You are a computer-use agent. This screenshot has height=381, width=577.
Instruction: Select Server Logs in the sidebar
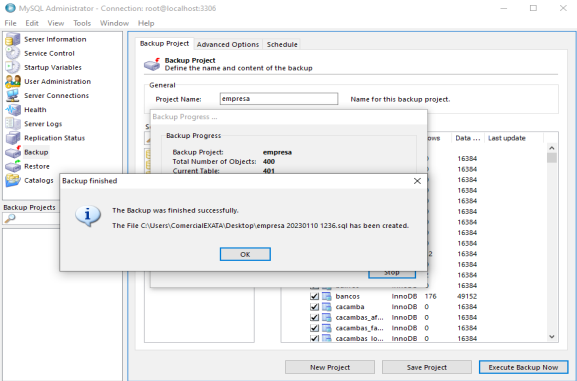tap(43, 124)
